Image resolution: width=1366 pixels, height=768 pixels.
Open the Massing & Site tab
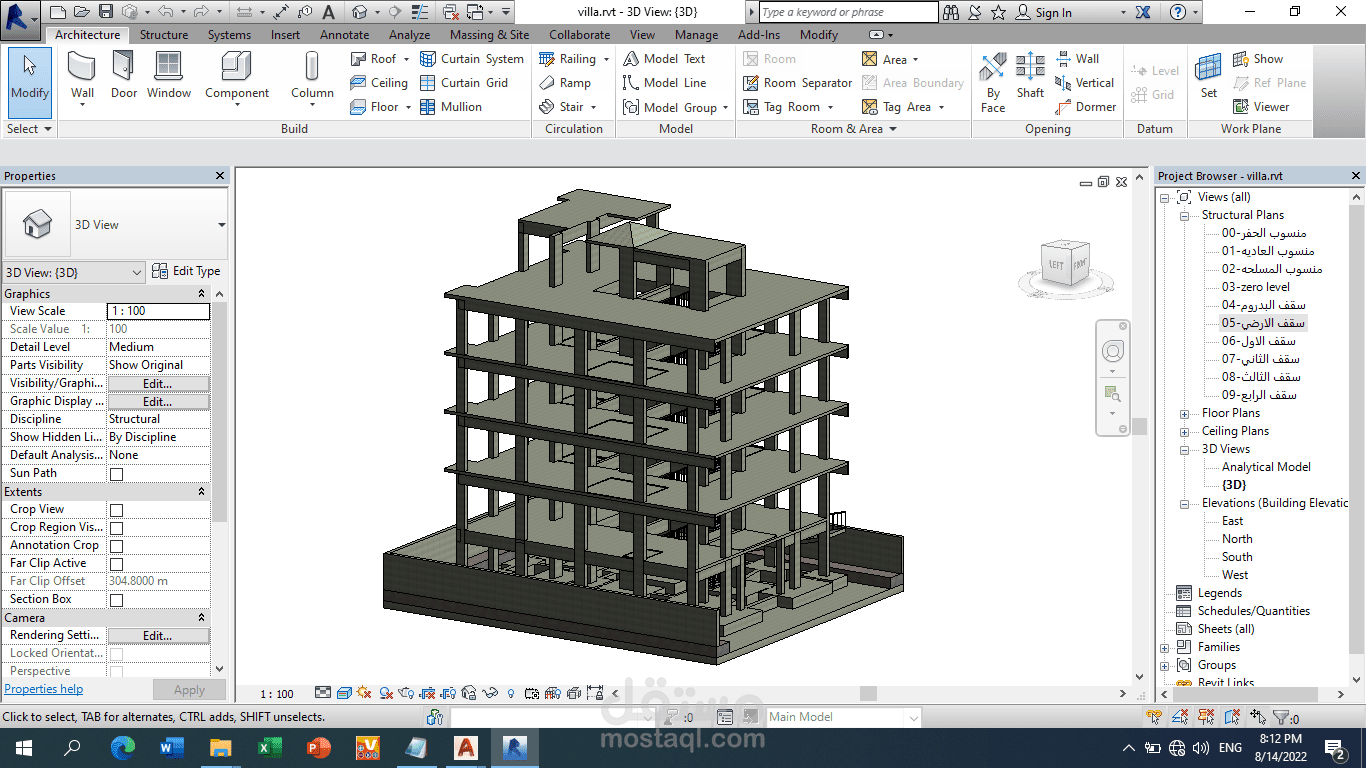tap(489, 34)
